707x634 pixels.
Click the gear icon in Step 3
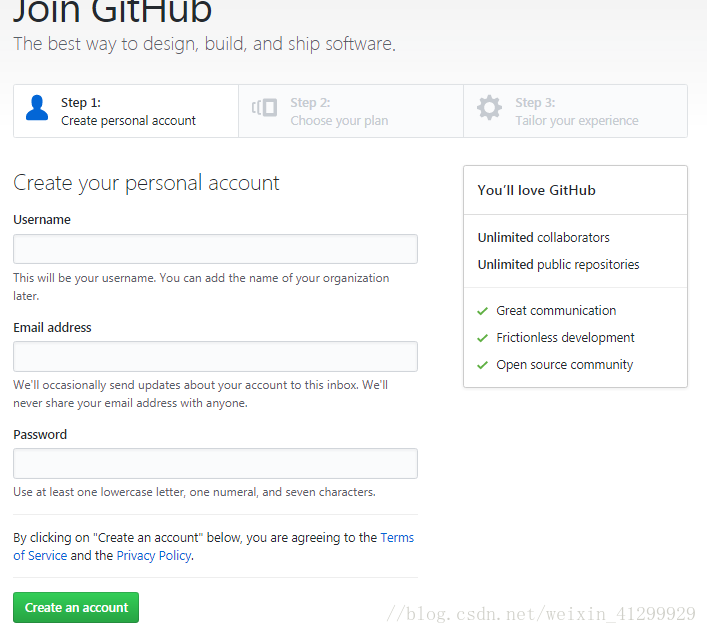coord(489,108)
